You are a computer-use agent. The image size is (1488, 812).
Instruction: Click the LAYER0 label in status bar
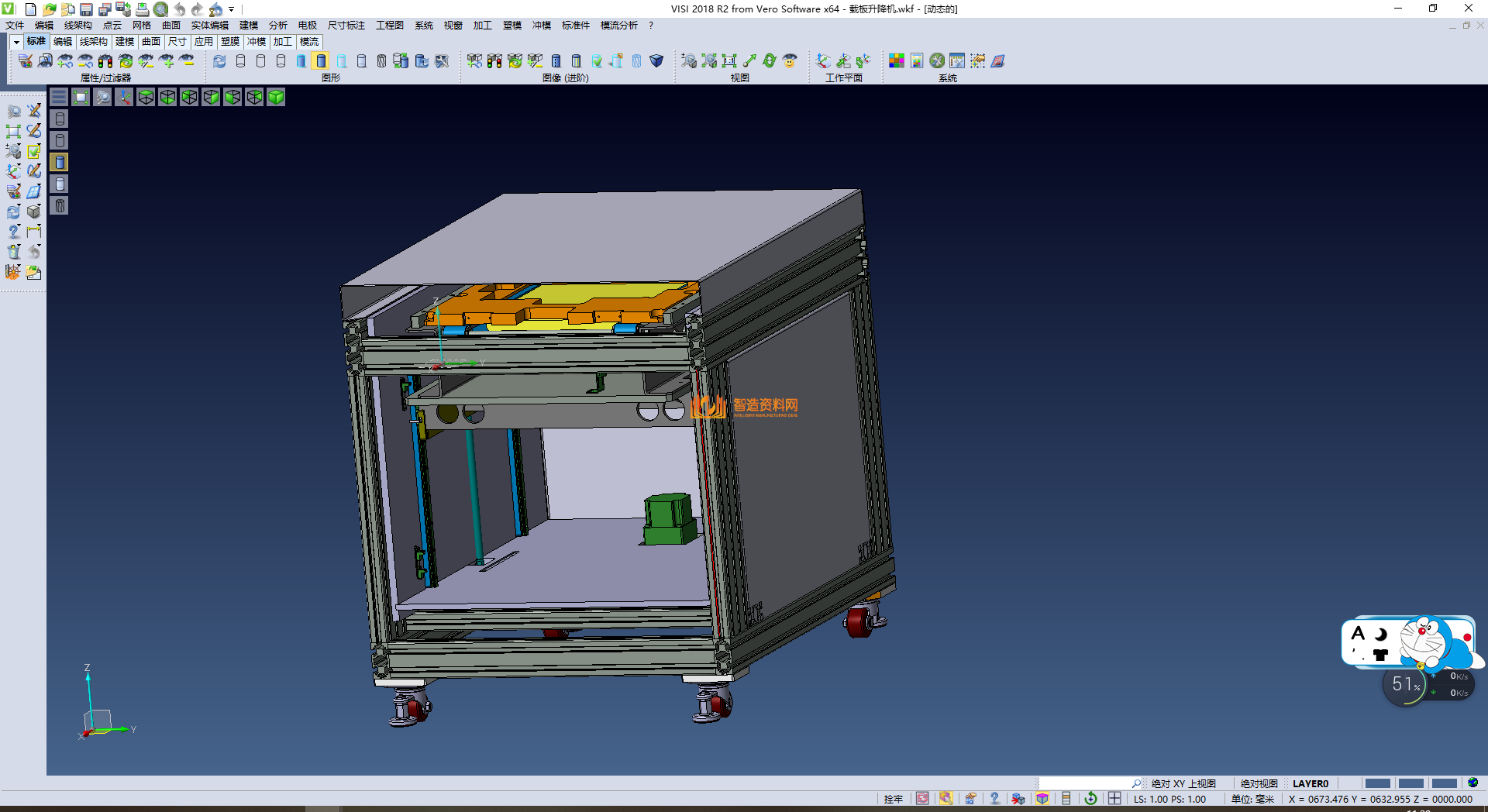tap(1310, 783)
